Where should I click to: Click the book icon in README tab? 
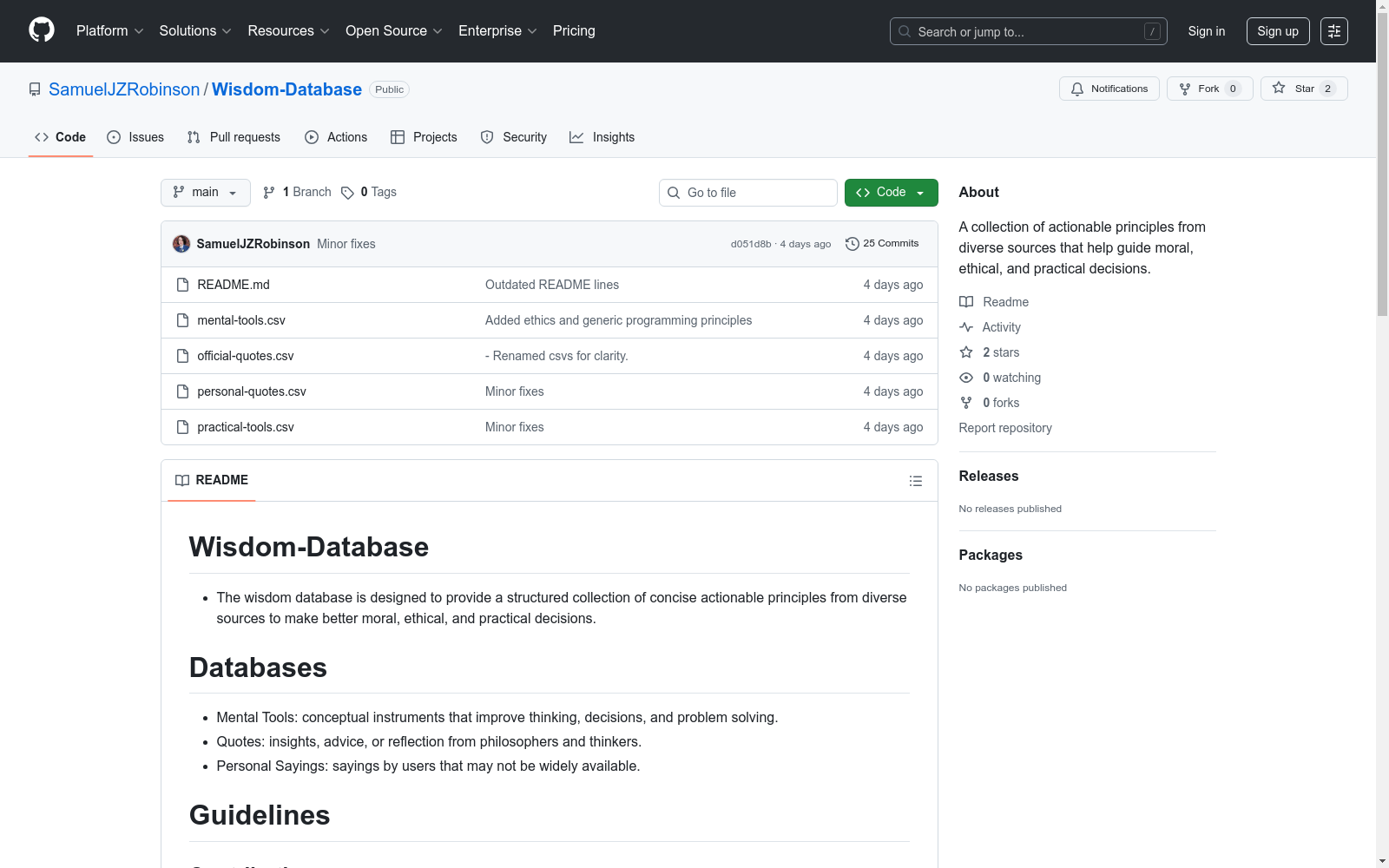click(x=182, y=480)
